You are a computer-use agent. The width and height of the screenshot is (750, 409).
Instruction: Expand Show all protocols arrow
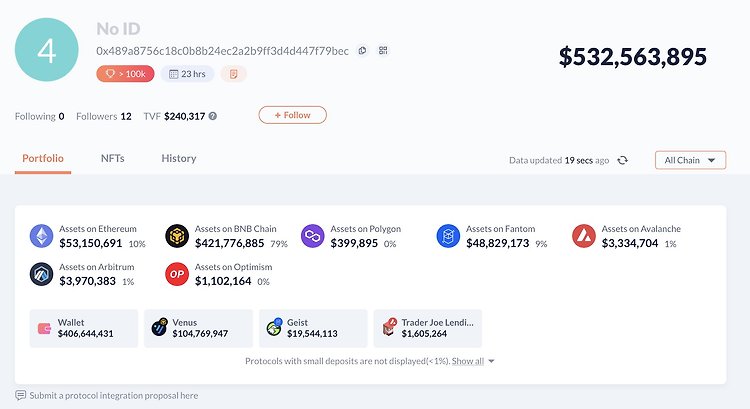point(491,361)
